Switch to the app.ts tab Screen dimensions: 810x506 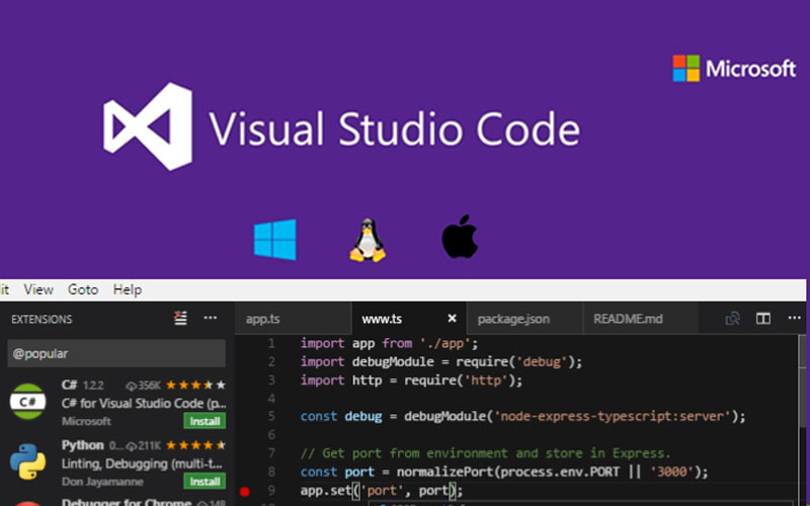click(x=262, y=319)
